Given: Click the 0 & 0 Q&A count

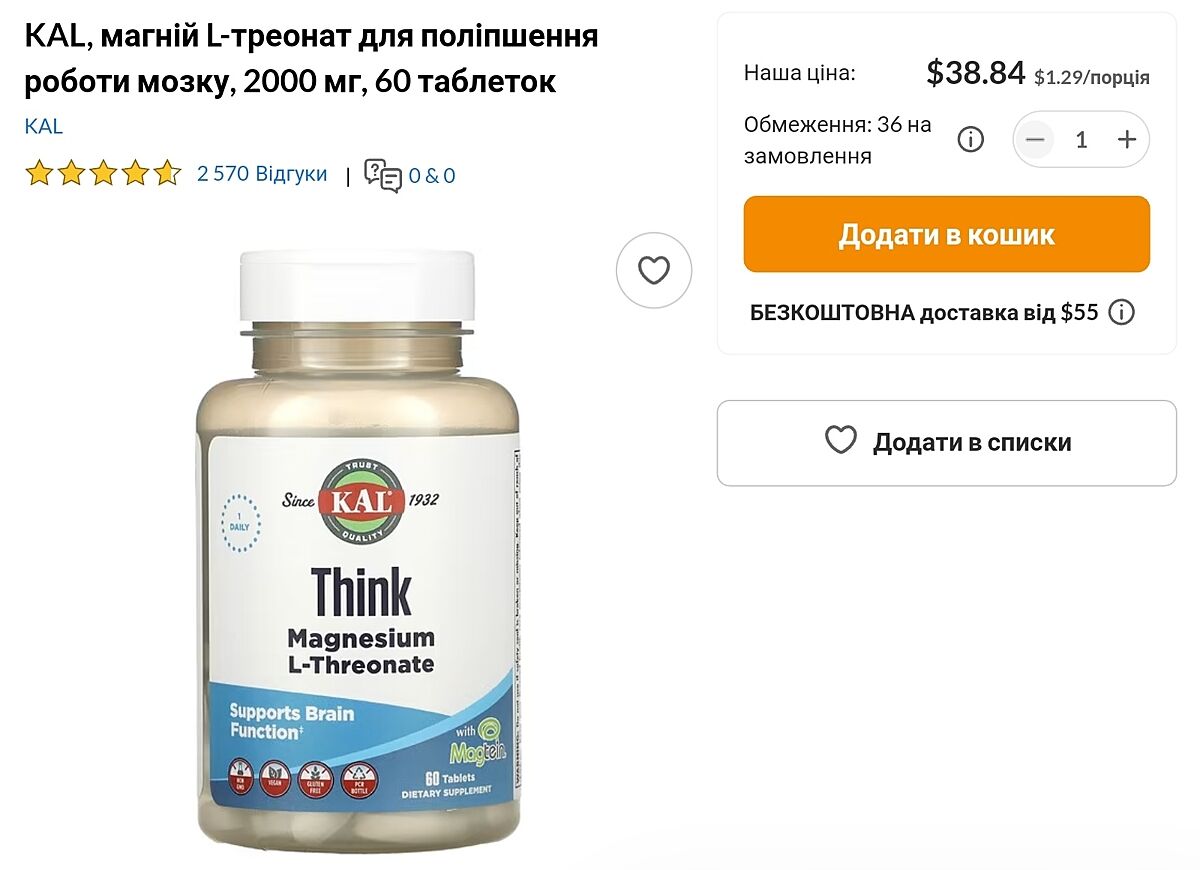Looking at the screenshot, I should click(x=432, y=176).
